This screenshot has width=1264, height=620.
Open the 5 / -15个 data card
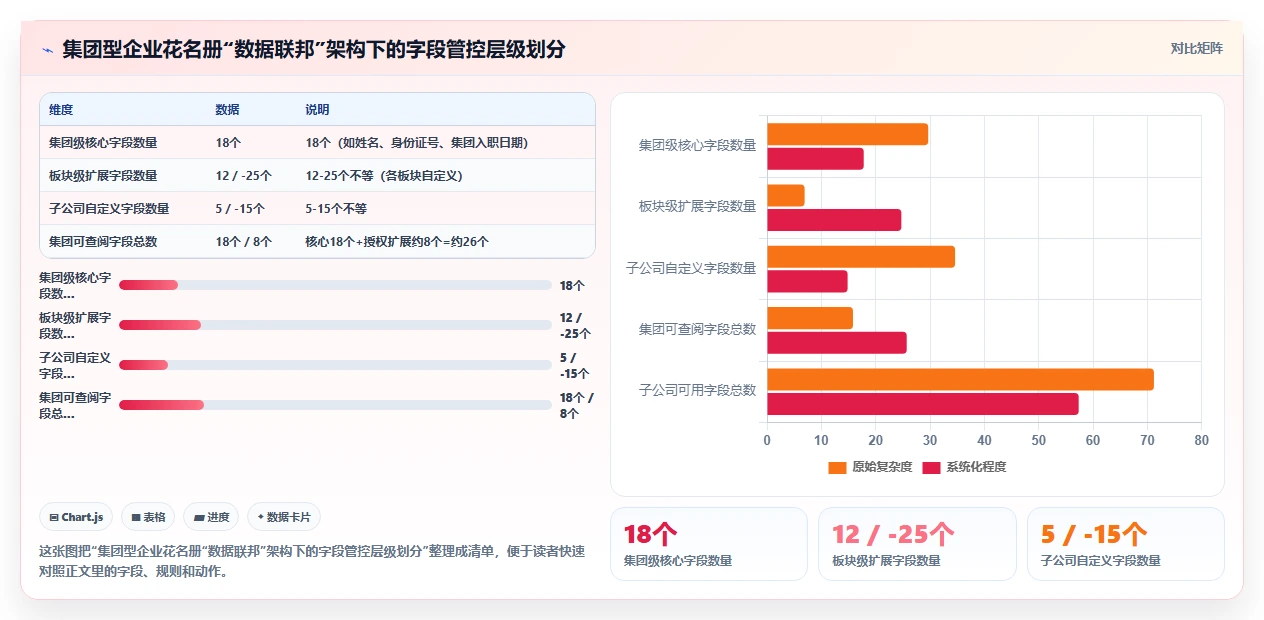(x=1126, y=544)
